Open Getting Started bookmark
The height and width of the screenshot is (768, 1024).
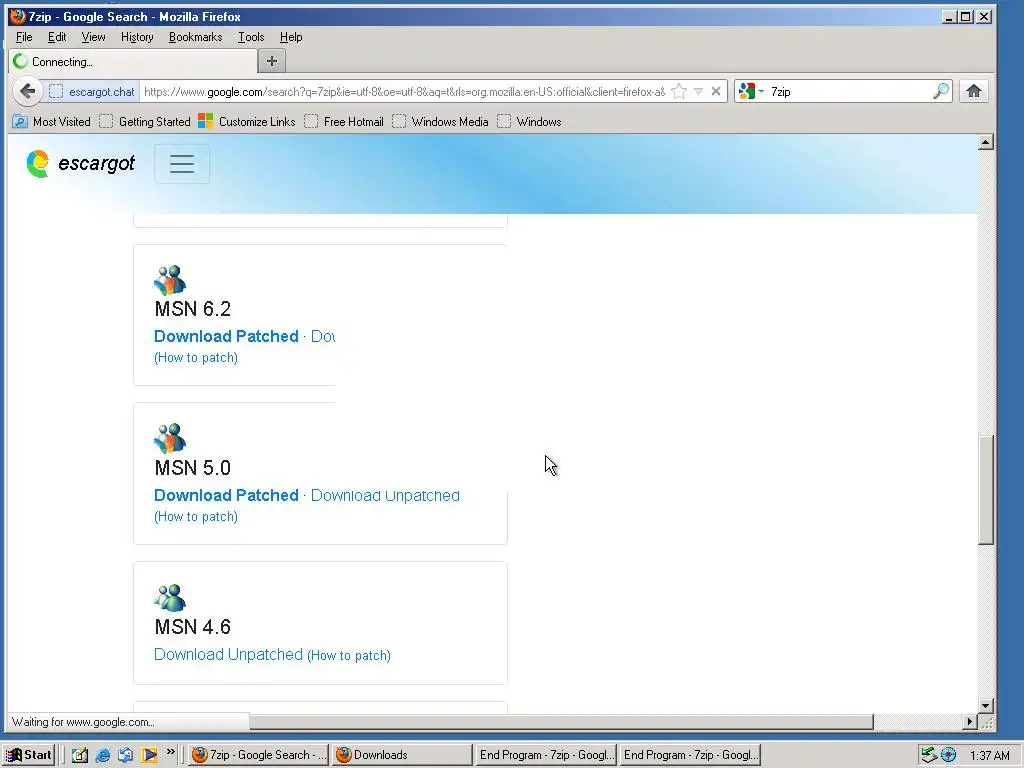tap(145, 121)
